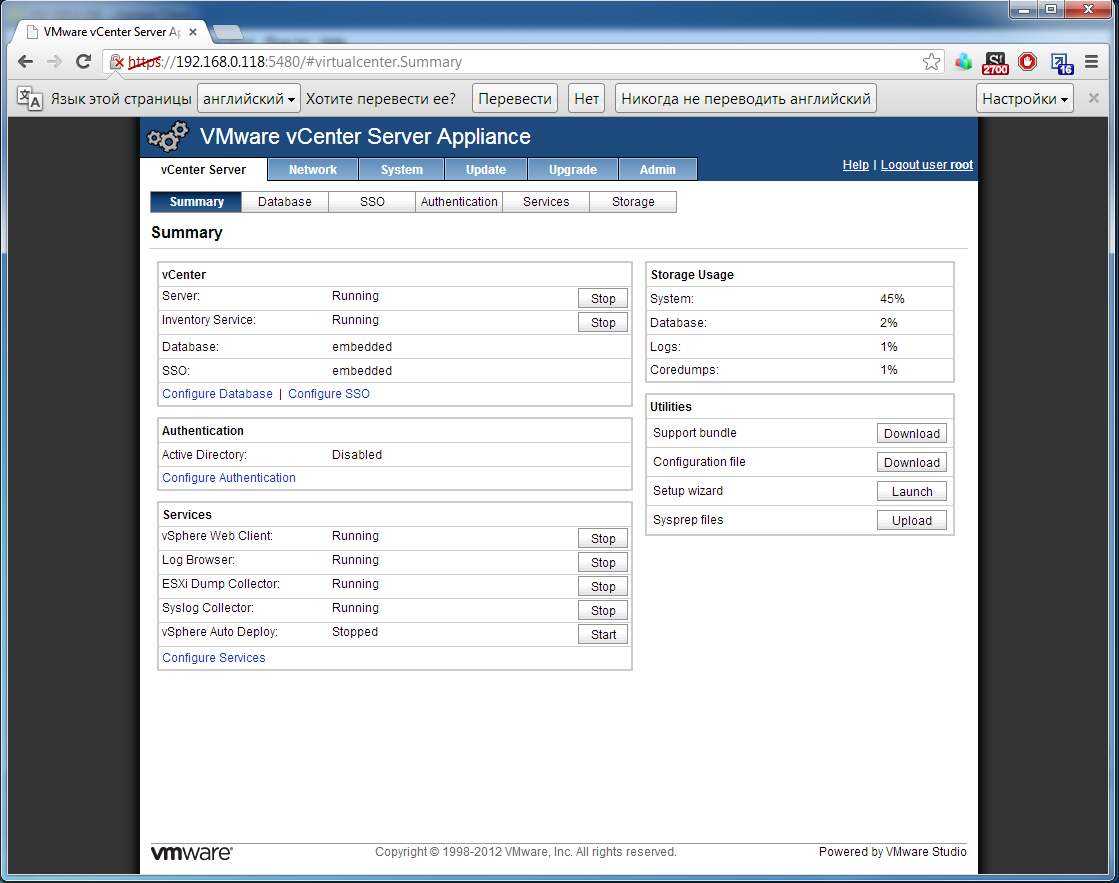Click the address bar URL field
The height and width of the screenshot is (883, 1119).
(521, 62)
